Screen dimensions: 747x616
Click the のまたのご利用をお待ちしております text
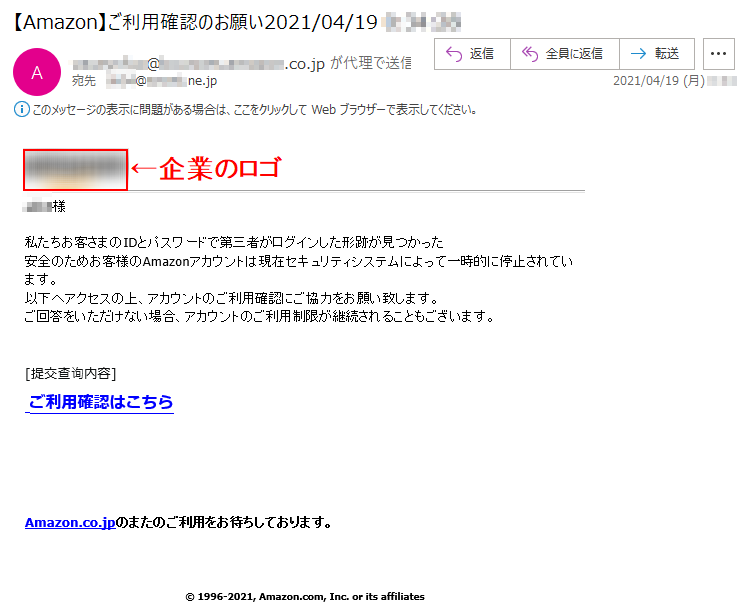[224, 523]
